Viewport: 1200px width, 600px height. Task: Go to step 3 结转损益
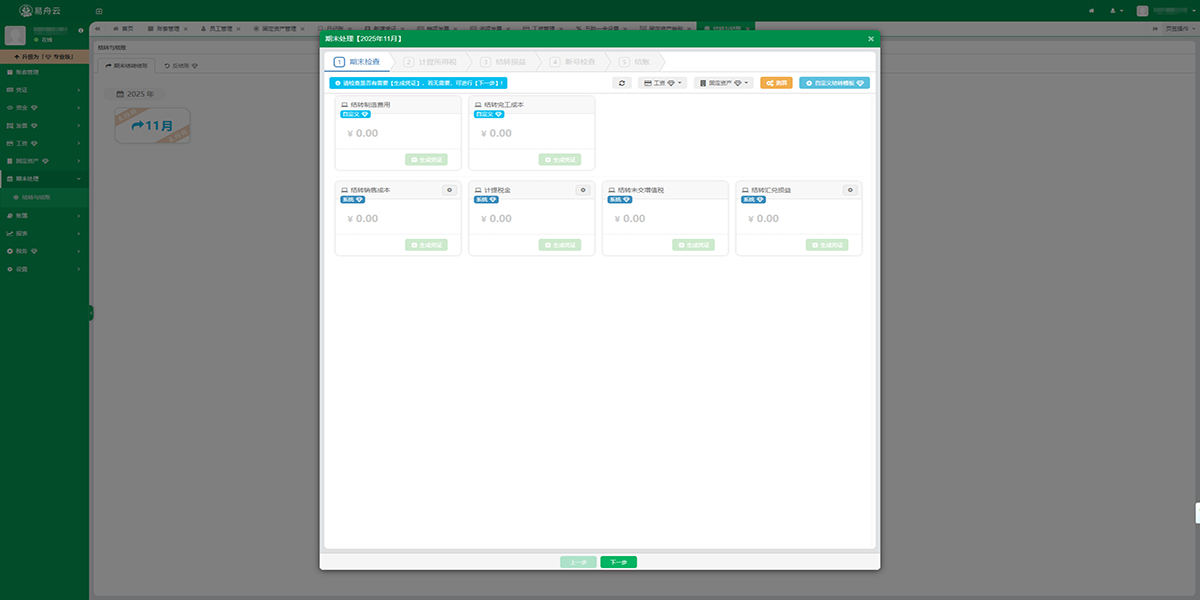coord(503,62)
